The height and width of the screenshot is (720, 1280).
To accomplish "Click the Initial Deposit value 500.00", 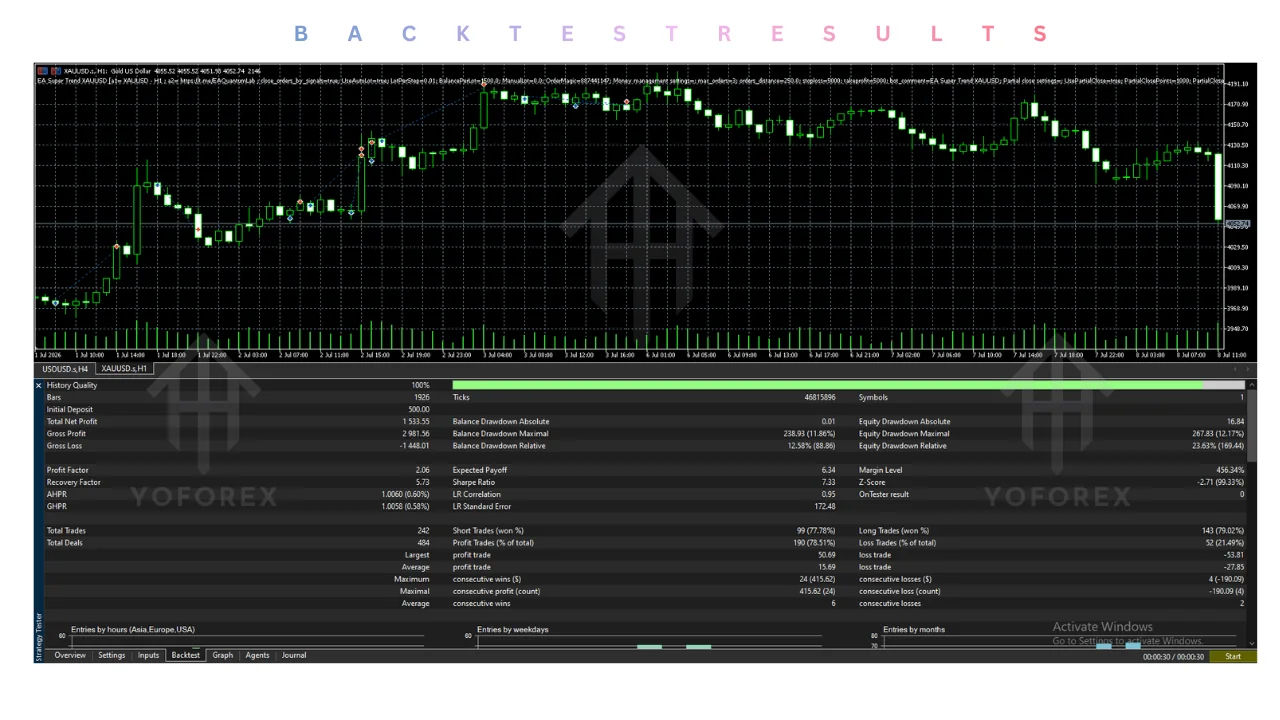I will (418, 410).
